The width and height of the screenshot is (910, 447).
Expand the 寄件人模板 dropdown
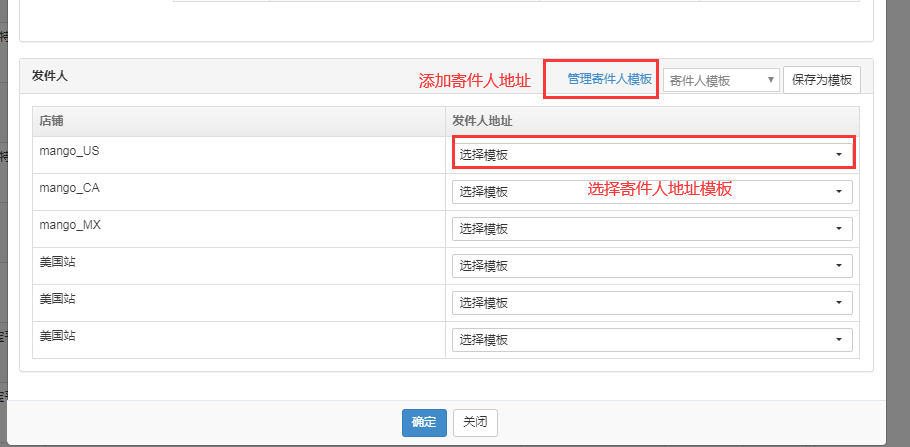720,80
